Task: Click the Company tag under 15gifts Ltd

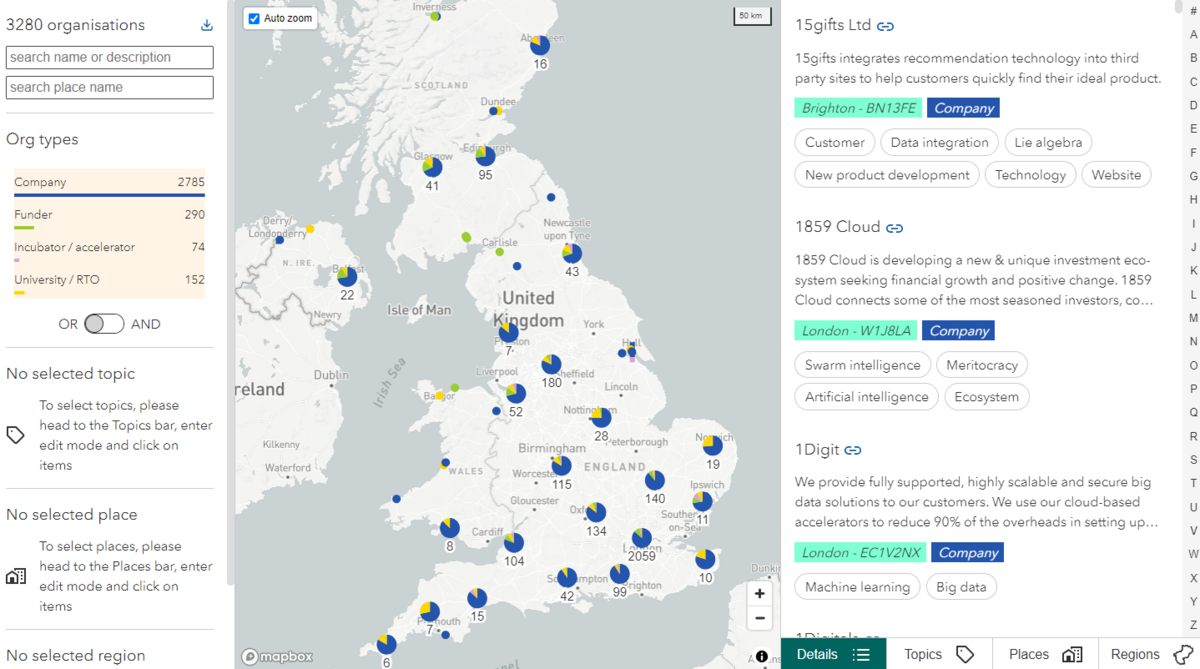Action: pyautogui.click(x=963, y=108)
